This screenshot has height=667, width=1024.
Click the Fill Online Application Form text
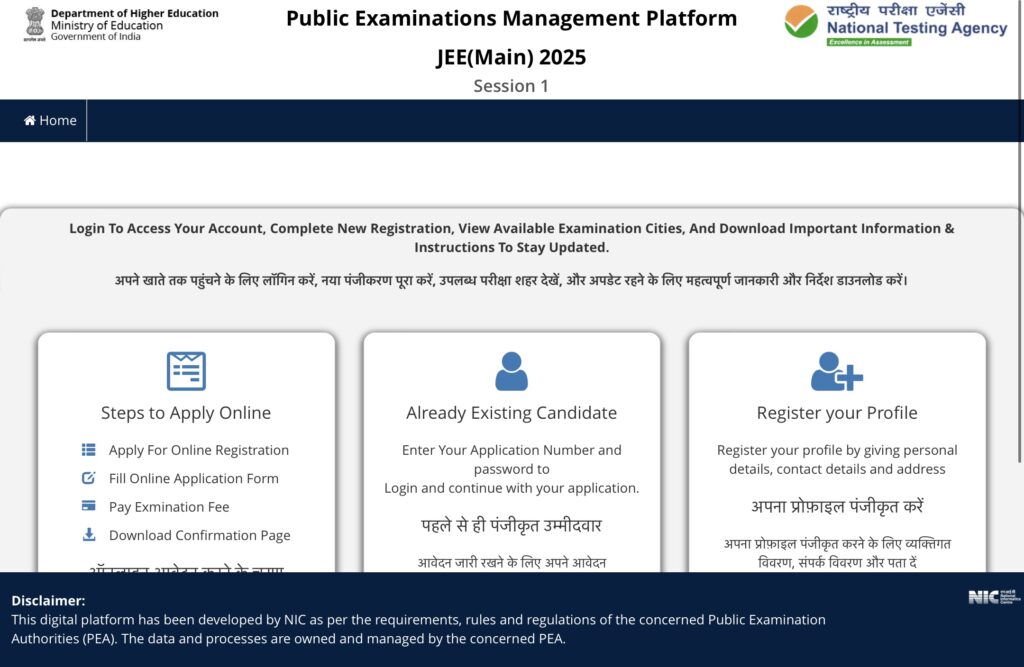tap(193, 478)
